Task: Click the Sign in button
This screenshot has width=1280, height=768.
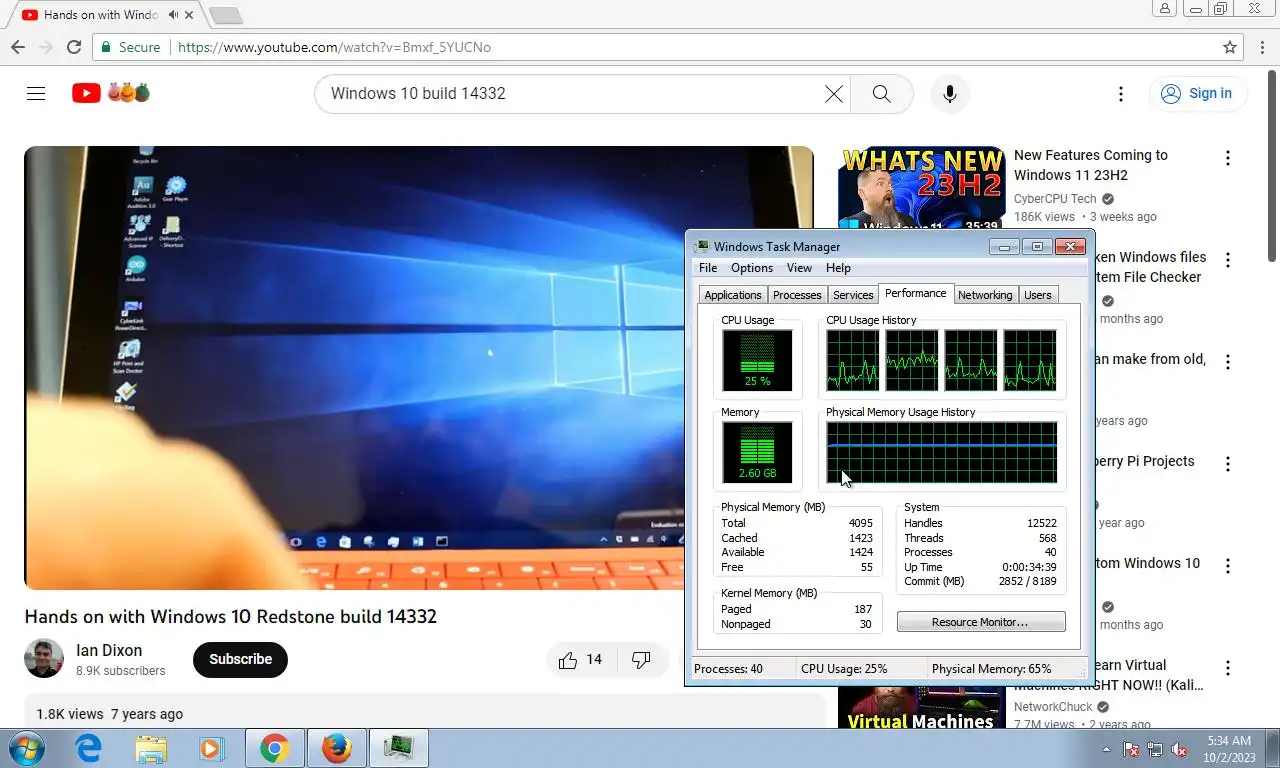Action: [1198, 93]
